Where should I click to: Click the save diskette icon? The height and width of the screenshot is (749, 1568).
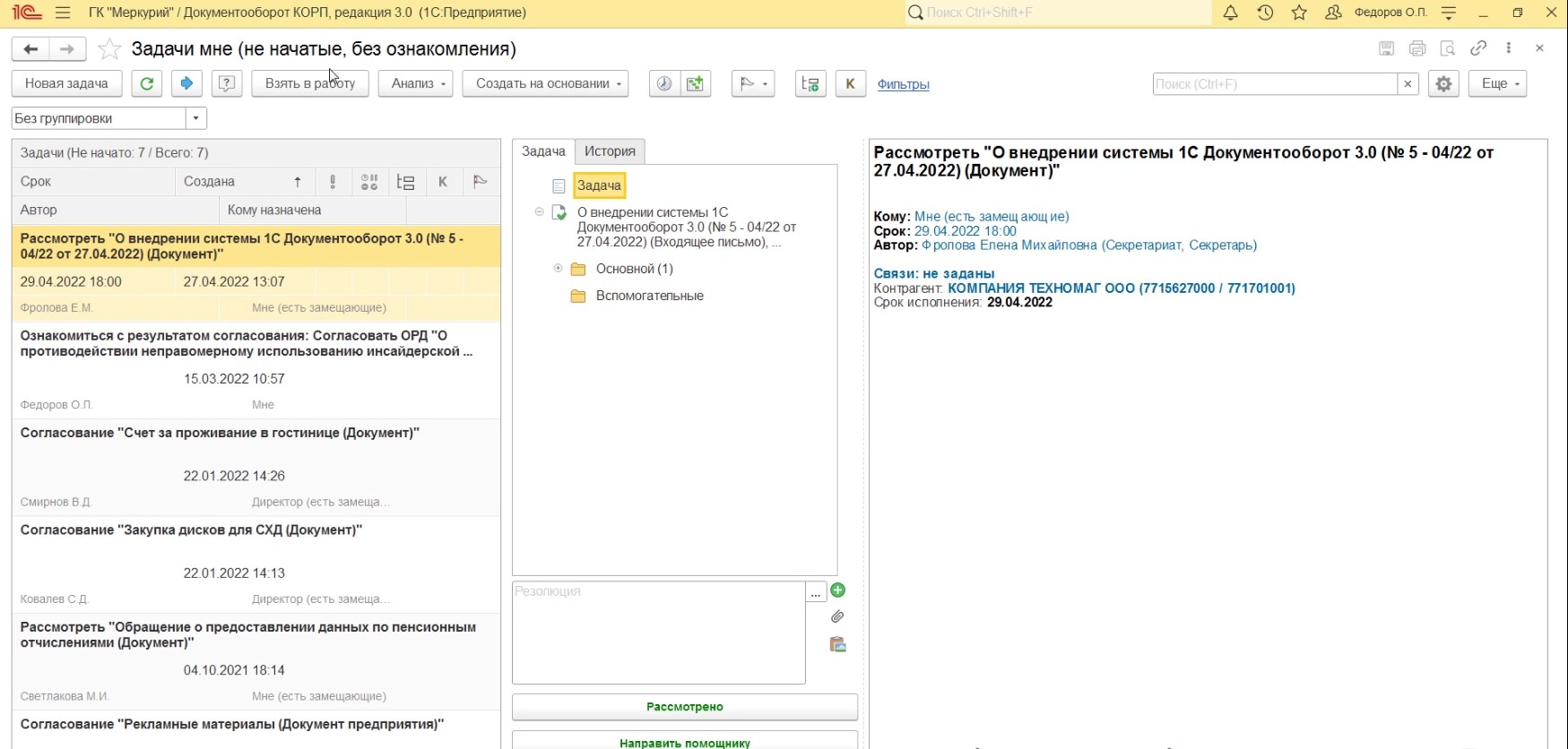[1386, 48]
